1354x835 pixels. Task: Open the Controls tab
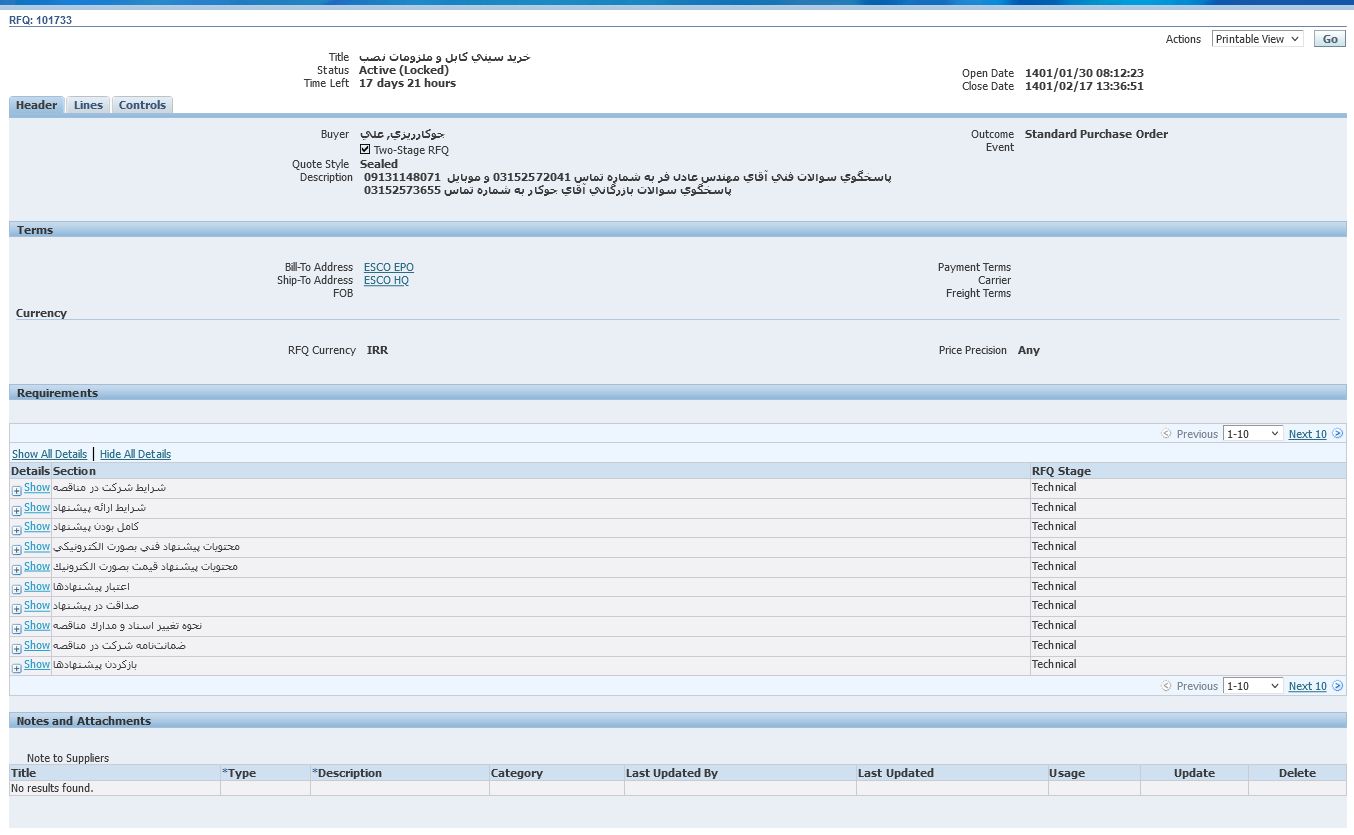[142, 105]
